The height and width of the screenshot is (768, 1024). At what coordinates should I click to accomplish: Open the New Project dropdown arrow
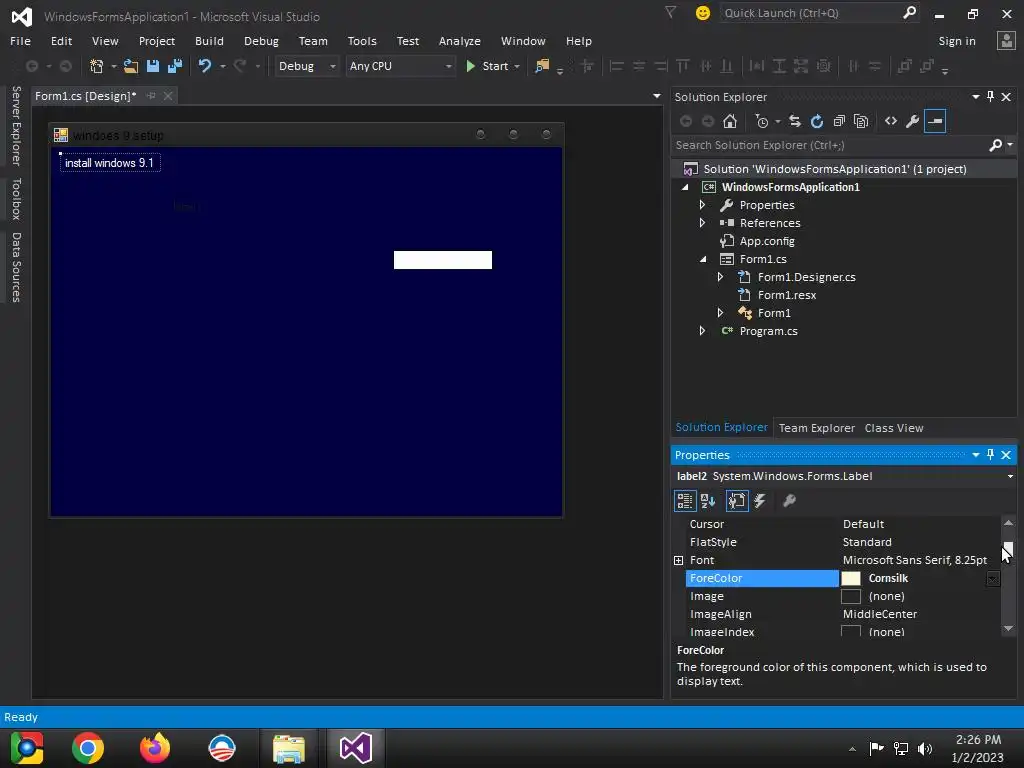click(114, 66)
